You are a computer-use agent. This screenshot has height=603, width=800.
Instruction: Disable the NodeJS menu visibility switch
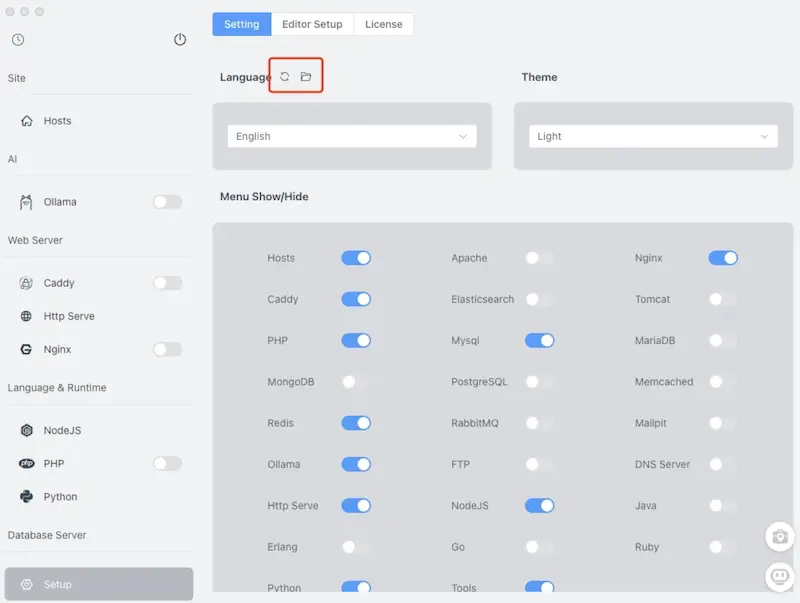539,506
